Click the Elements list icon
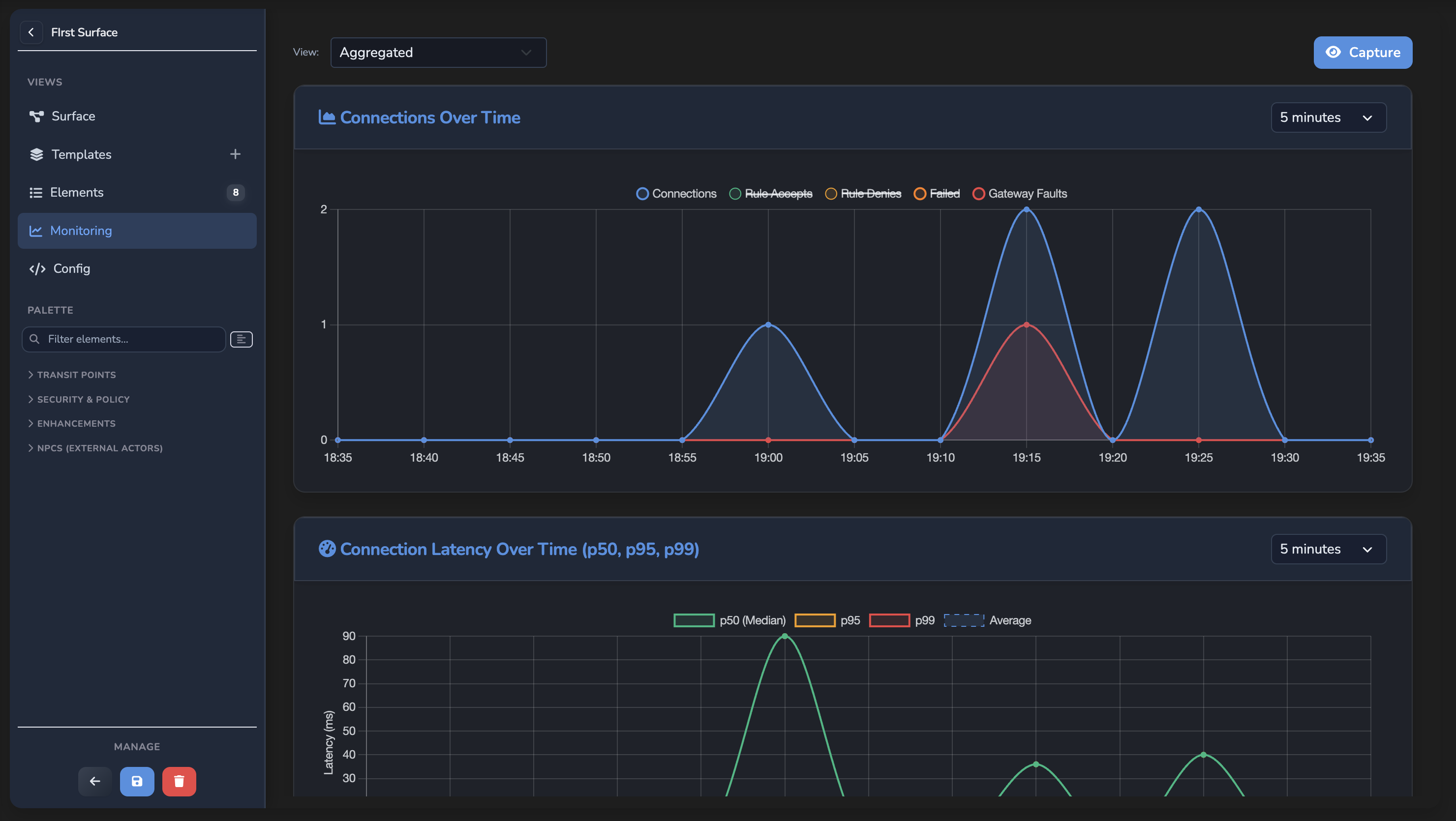The width and height of the screenshot is (1456, 821). (x=35, y=193)
